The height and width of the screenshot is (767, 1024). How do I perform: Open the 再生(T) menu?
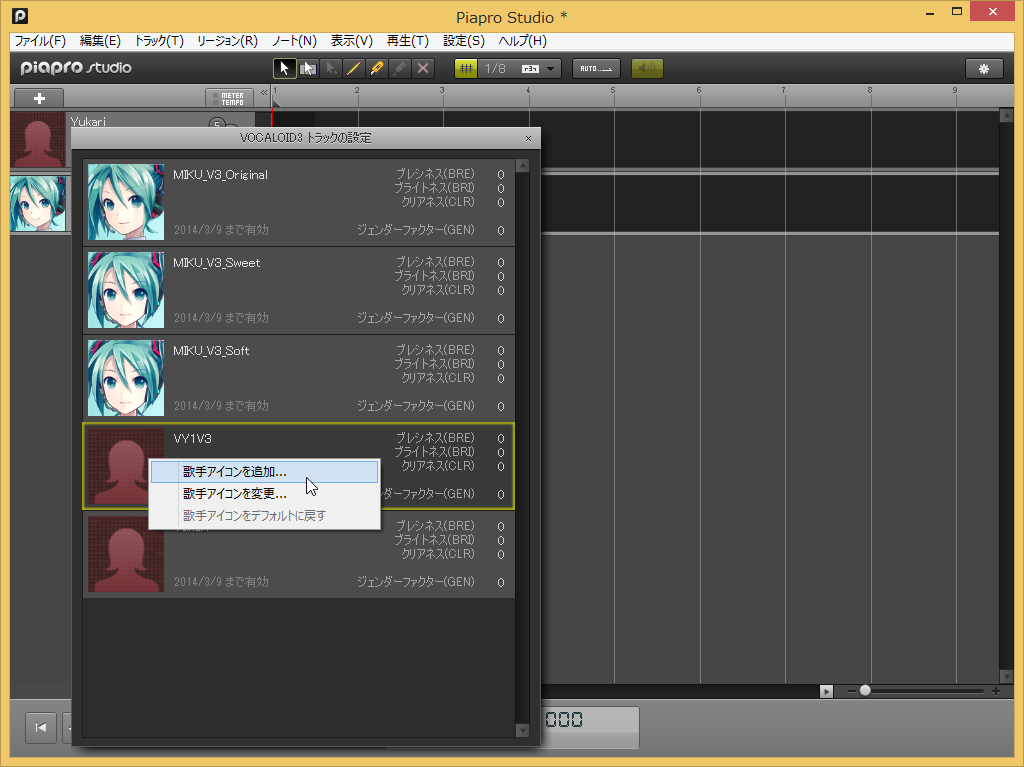(x=408, y=41)
